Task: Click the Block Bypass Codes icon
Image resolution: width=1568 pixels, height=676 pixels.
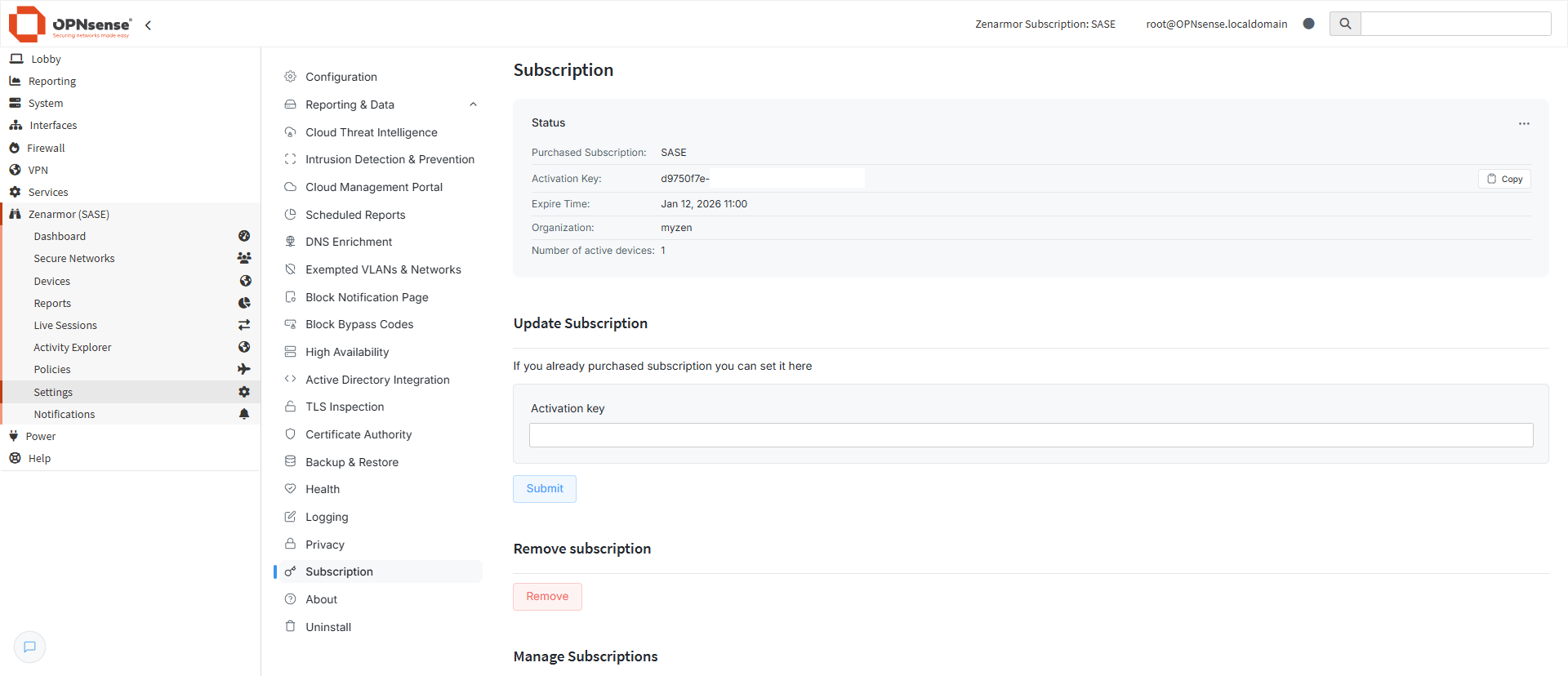Action: [290, 324]
